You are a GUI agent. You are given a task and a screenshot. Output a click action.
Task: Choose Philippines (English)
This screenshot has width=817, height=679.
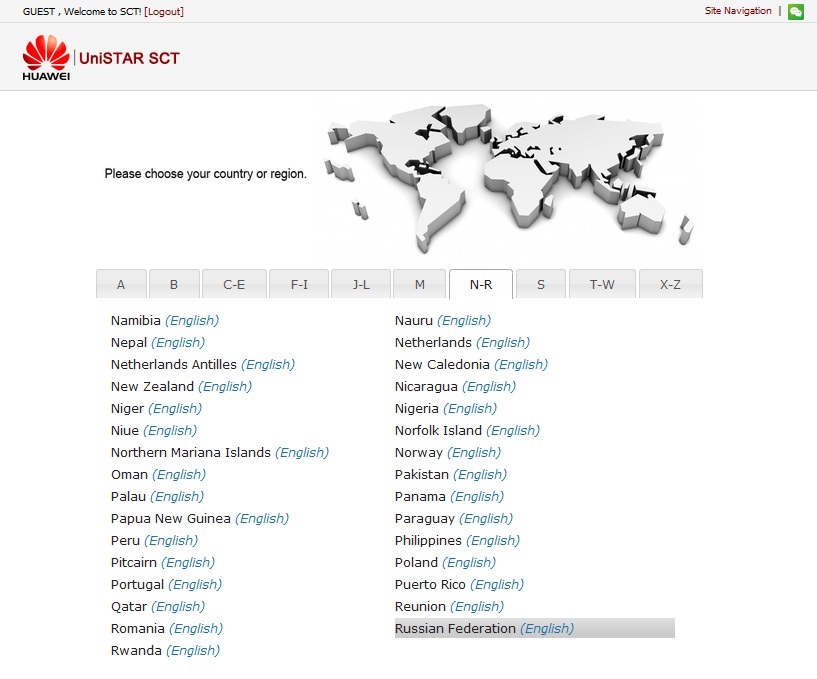(x=457, y=540)
